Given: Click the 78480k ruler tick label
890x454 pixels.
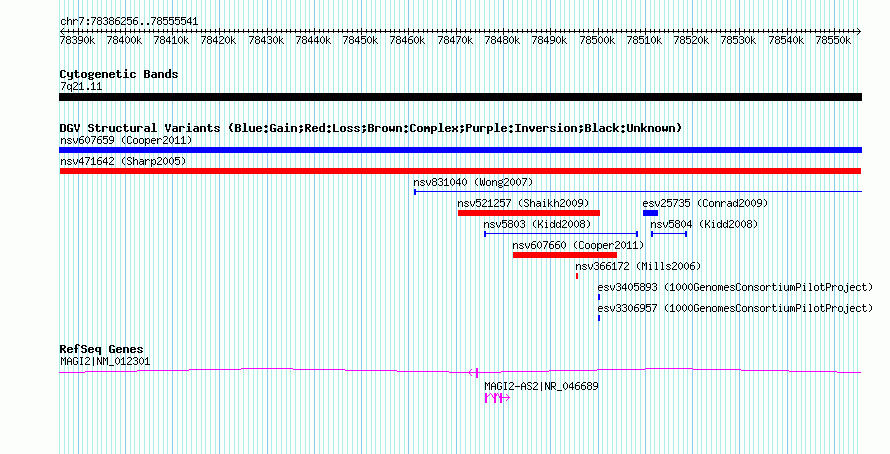Looking at the screenshot, I should pos(502,40).
